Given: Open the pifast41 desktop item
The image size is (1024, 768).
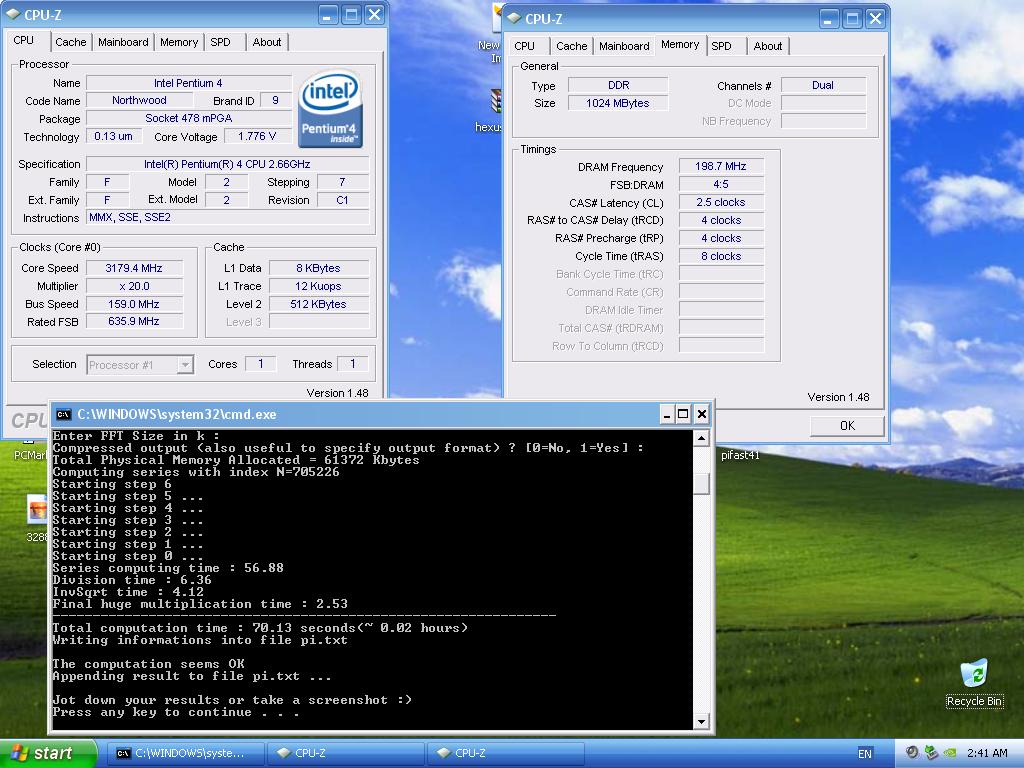Looking at the screenshot, I should pos(740,455).
